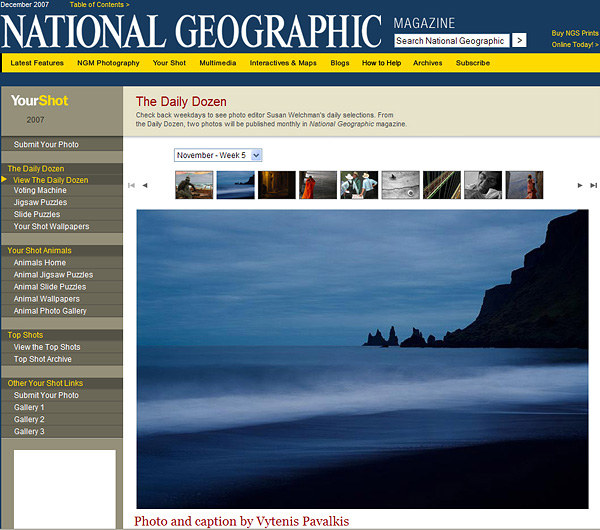The image size is (600, 530).
Task: Focus the Search National Geographic field
Action: (451, 41)
